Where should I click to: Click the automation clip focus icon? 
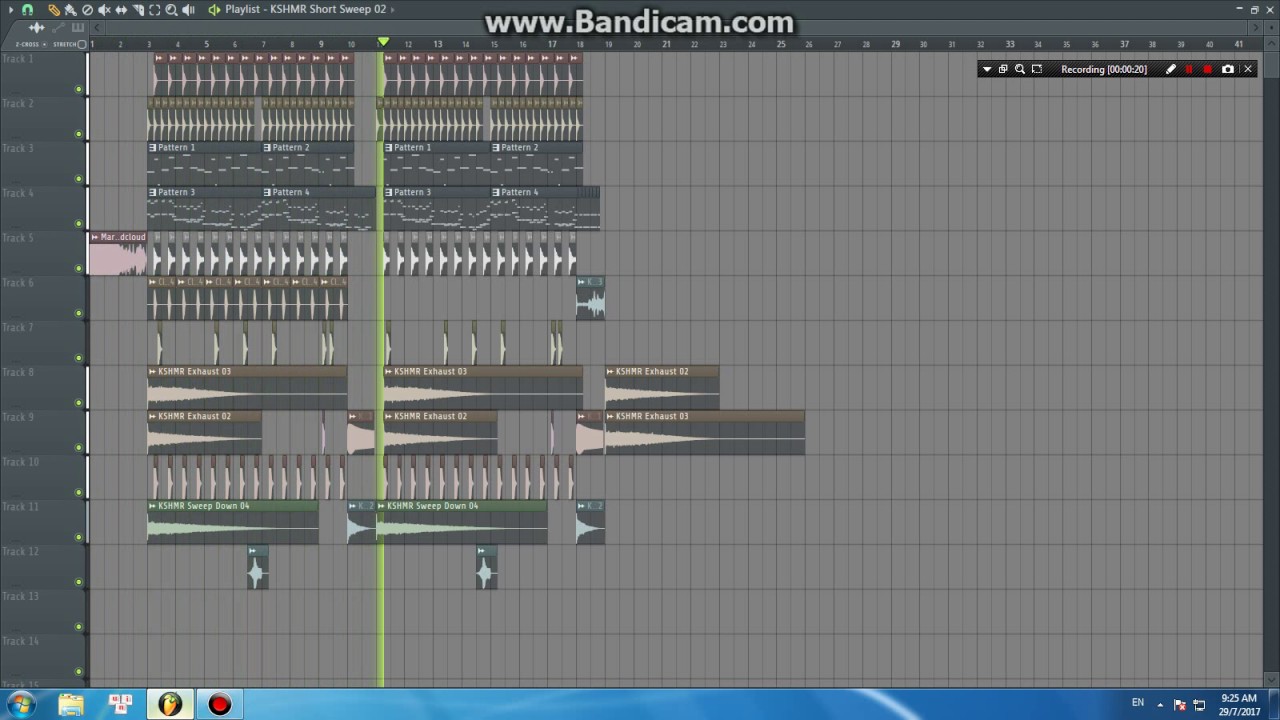tap(58, 28)
